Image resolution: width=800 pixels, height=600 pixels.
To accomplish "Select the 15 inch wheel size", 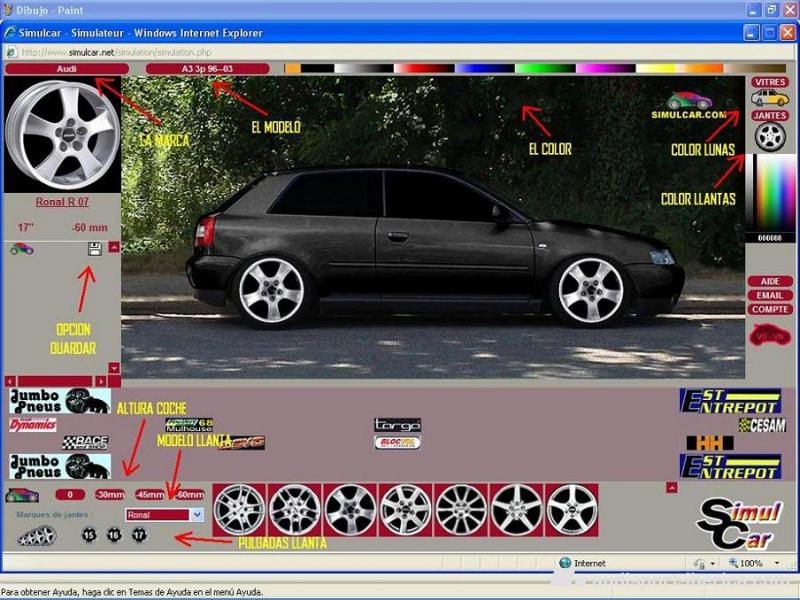I will 89,535.
